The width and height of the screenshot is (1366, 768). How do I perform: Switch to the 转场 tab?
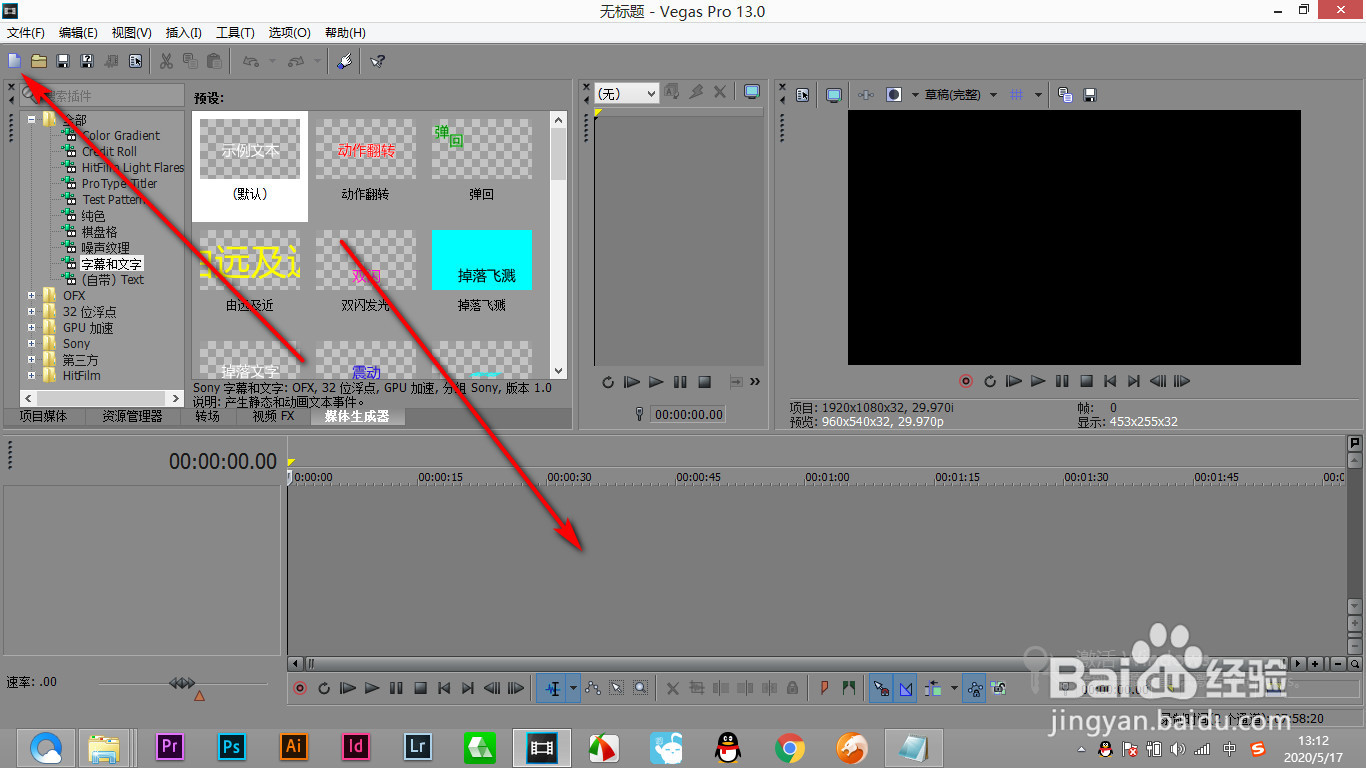pos(208,416)
